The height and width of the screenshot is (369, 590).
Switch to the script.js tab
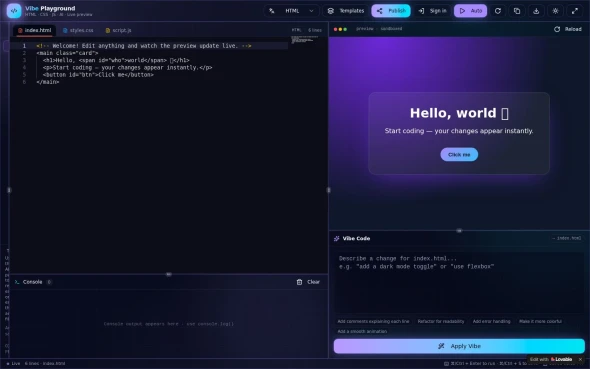(x=118, y=30)
